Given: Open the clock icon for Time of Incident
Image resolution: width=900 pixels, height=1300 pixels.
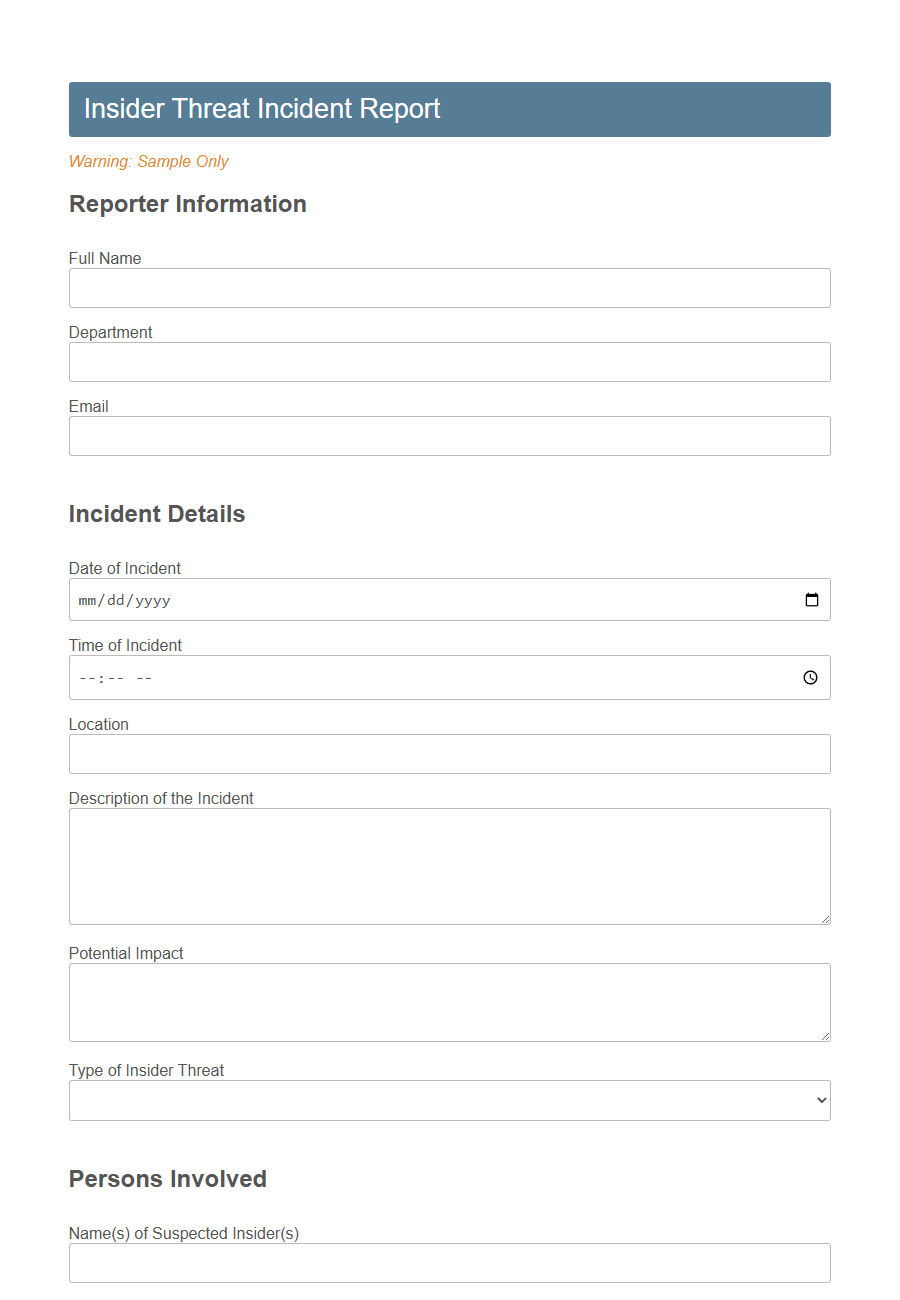Looking at the screenshot, I should [x=810, y=677].
